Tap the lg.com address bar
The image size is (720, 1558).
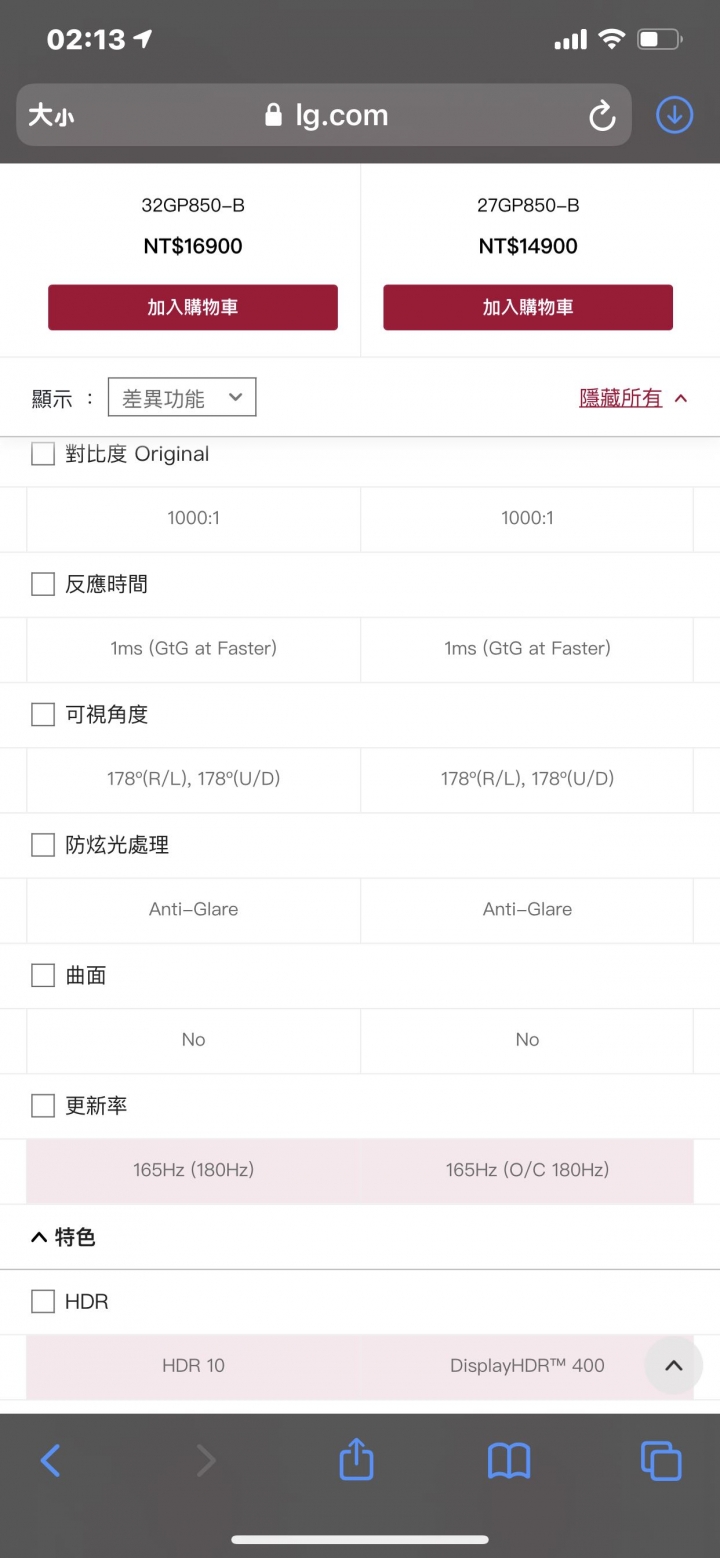(324, 116)
